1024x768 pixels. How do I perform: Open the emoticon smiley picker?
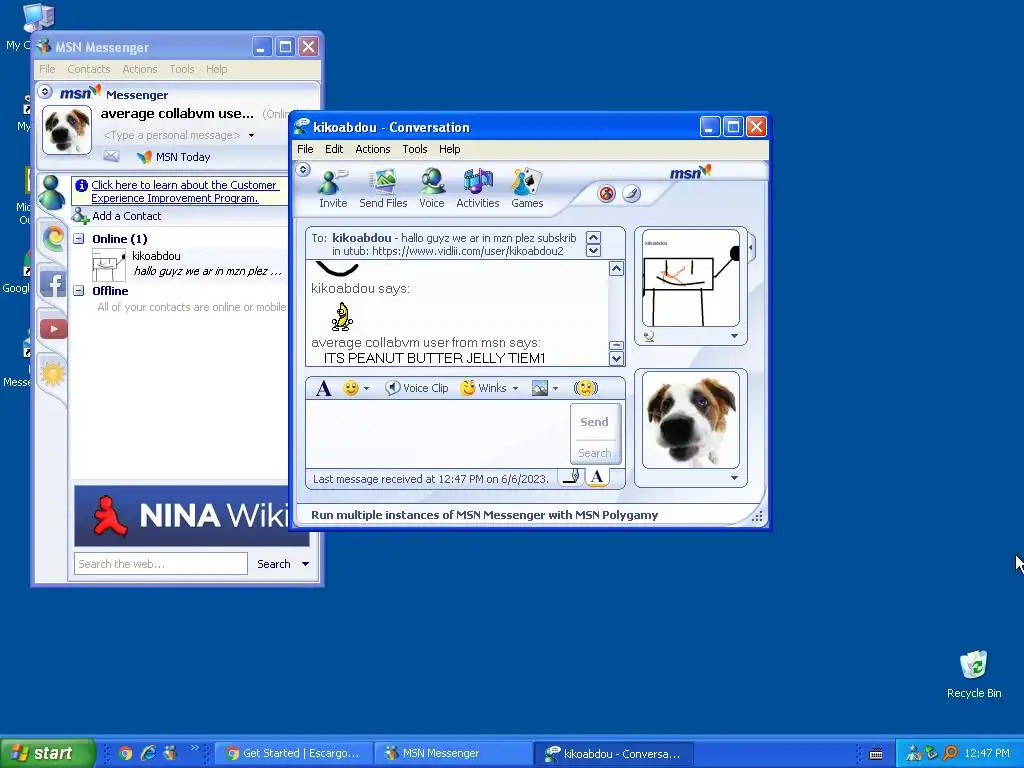[x=351, y=389]
